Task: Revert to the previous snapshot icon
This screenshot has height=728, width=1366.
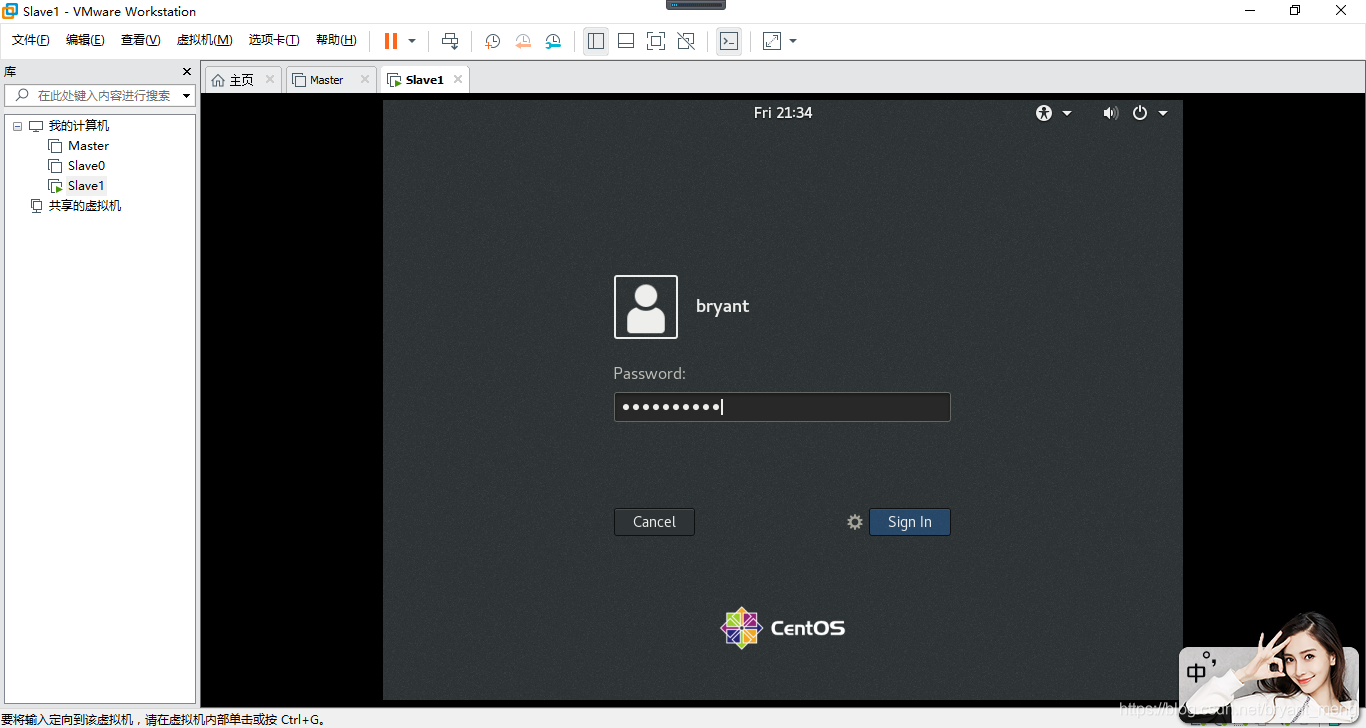Action: pos(523,41)
